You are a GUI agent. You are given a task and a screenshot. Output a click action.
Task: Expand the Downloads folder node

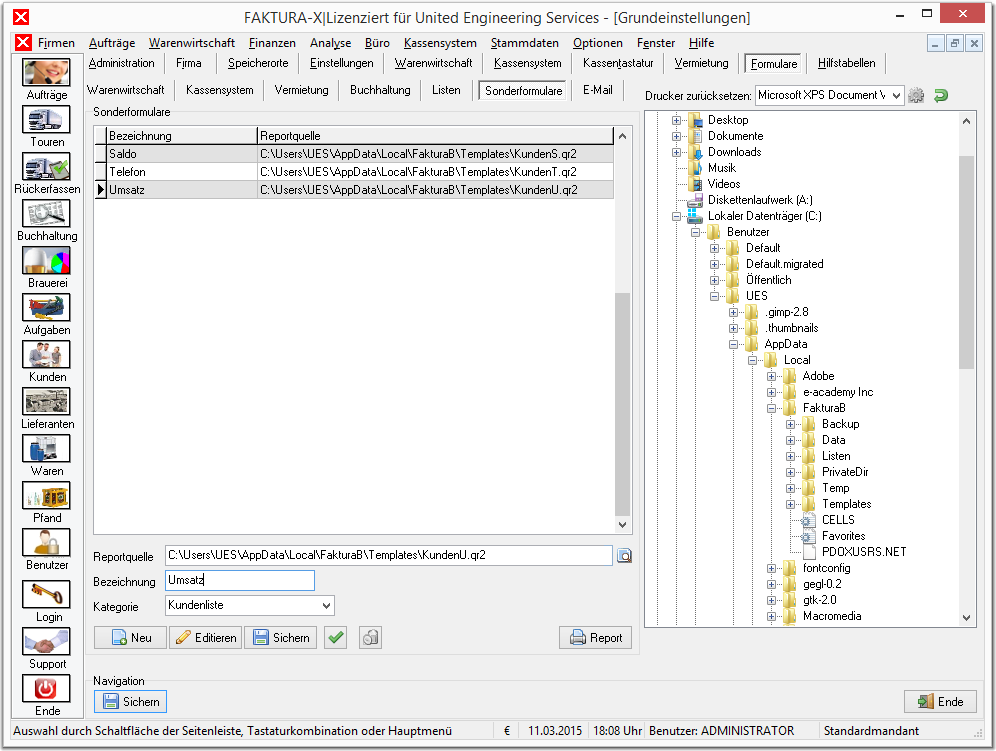(x=676, y=152)
